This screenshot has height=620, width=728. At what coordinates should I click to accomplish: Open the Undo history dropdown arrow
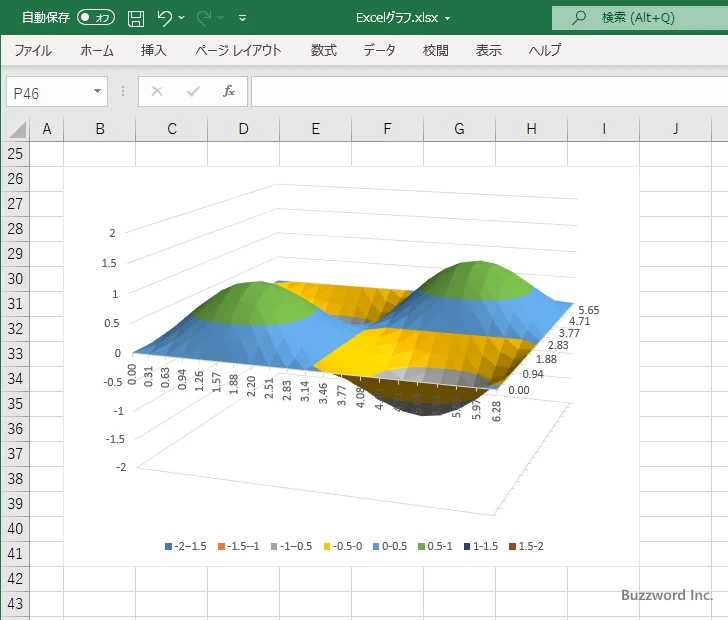182,18
